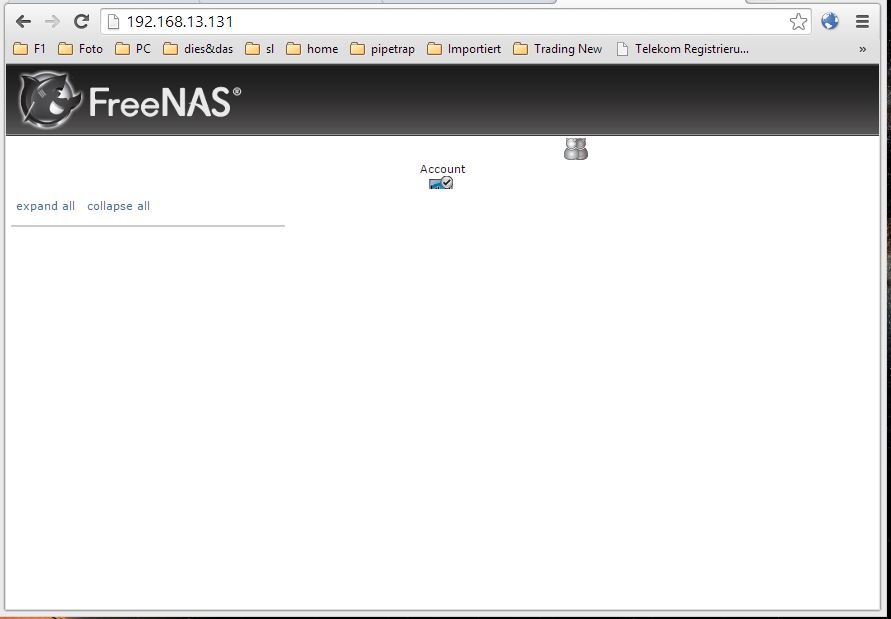This screenshot has width=891, height=619.
Task: Click the expand all link
Action: [45, 206]
